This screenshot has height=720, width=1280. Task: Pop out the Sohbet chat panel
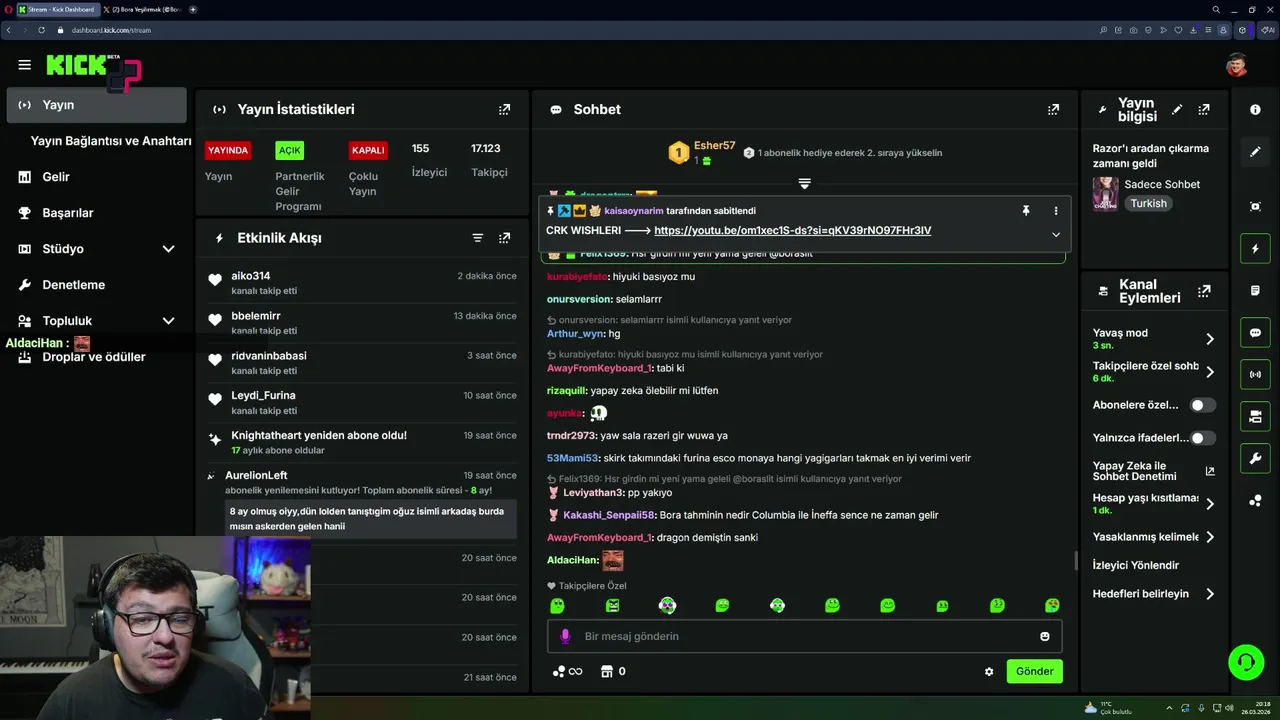point(1053,109)
